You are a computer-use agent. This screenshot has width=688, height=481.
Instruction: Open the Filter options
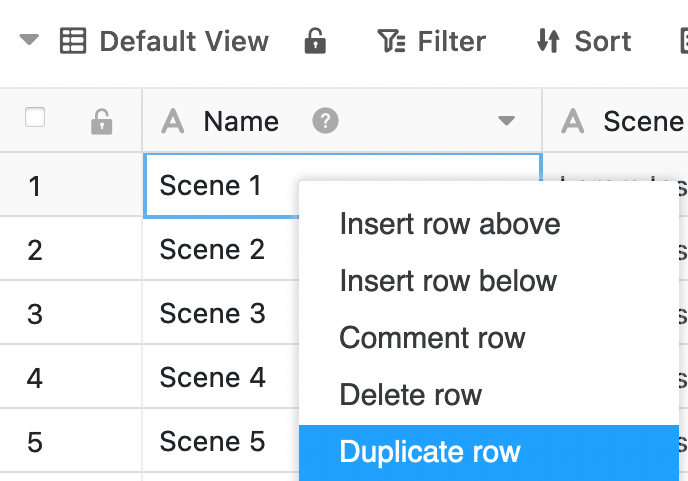tap(431, 41)
